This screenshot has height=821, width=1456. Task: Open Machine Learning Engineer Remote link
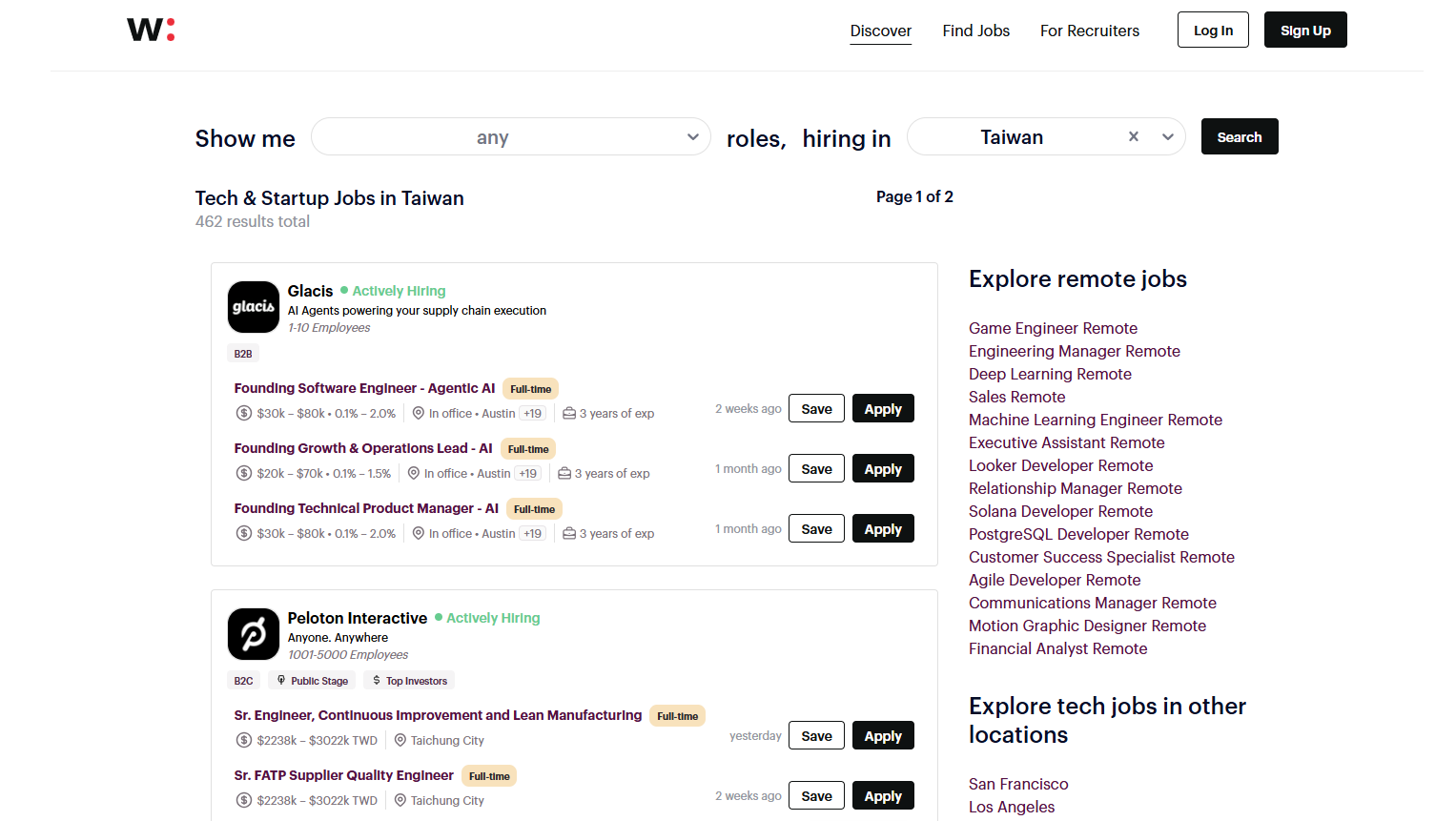(1096, 420)
